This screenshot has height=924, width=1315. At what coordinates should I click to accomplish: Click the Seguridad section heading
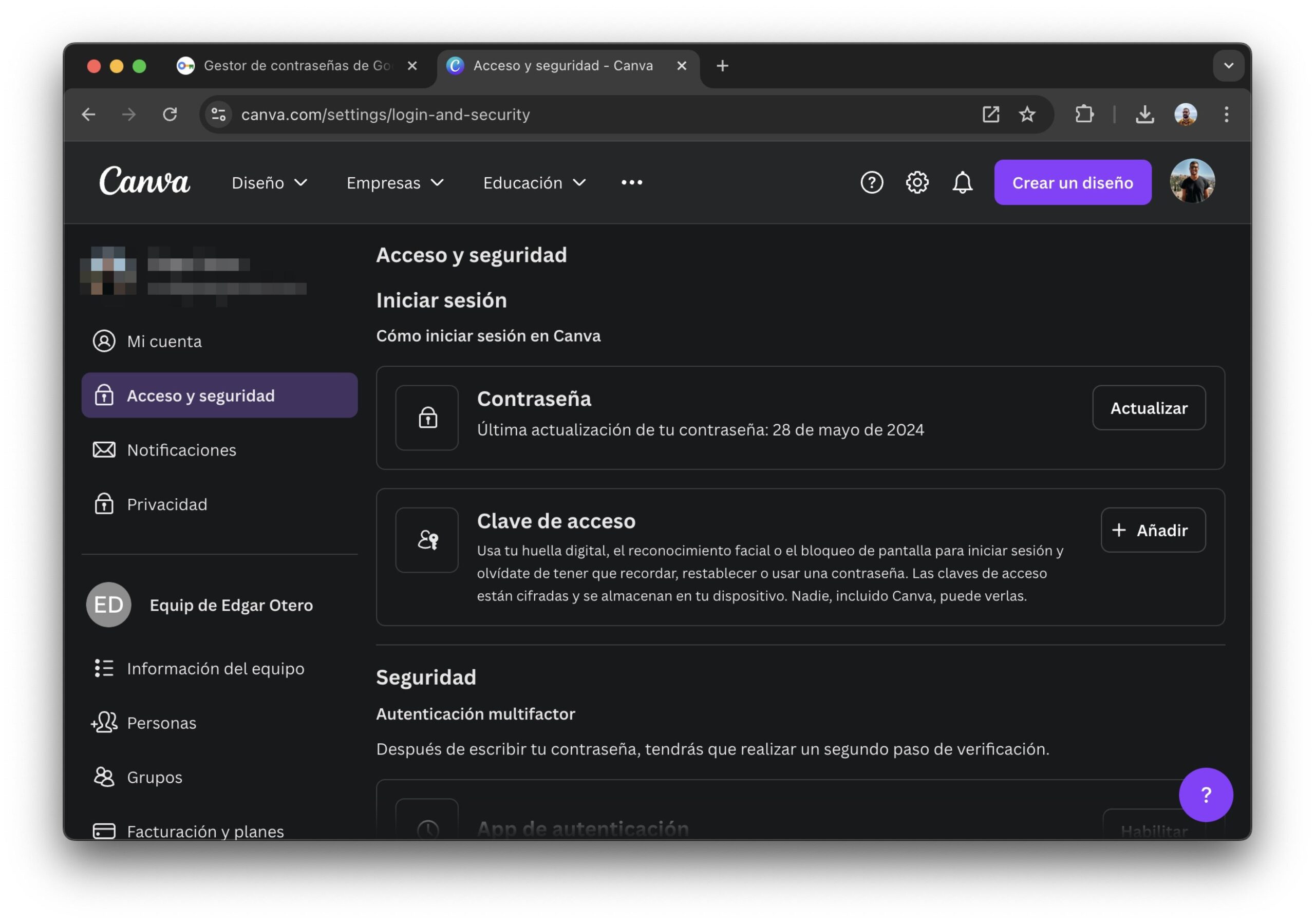[425, 677]
